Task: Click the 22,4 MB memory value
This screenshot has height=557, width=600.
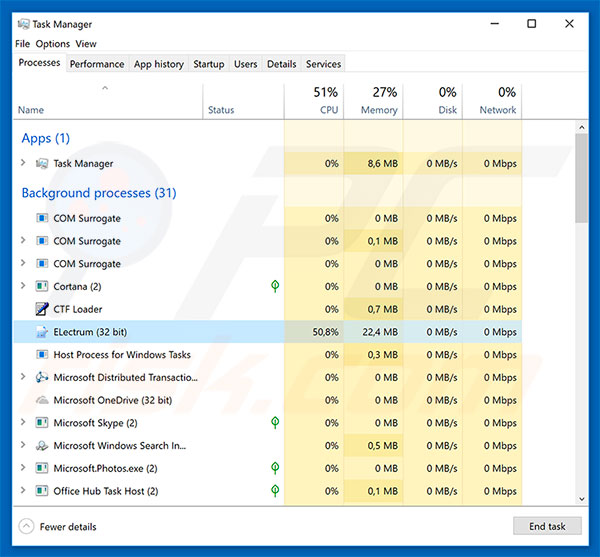Action: pyautogui.click(x=380, y=332)
